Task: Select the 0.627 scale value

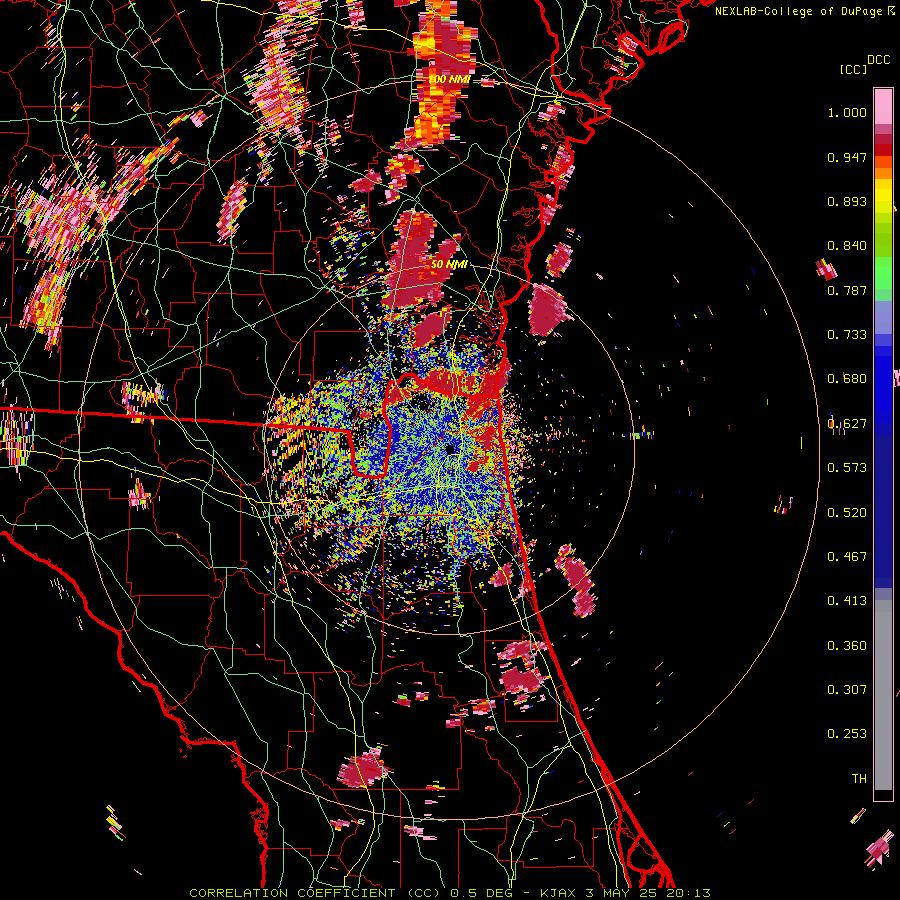Action: [847, 424]
